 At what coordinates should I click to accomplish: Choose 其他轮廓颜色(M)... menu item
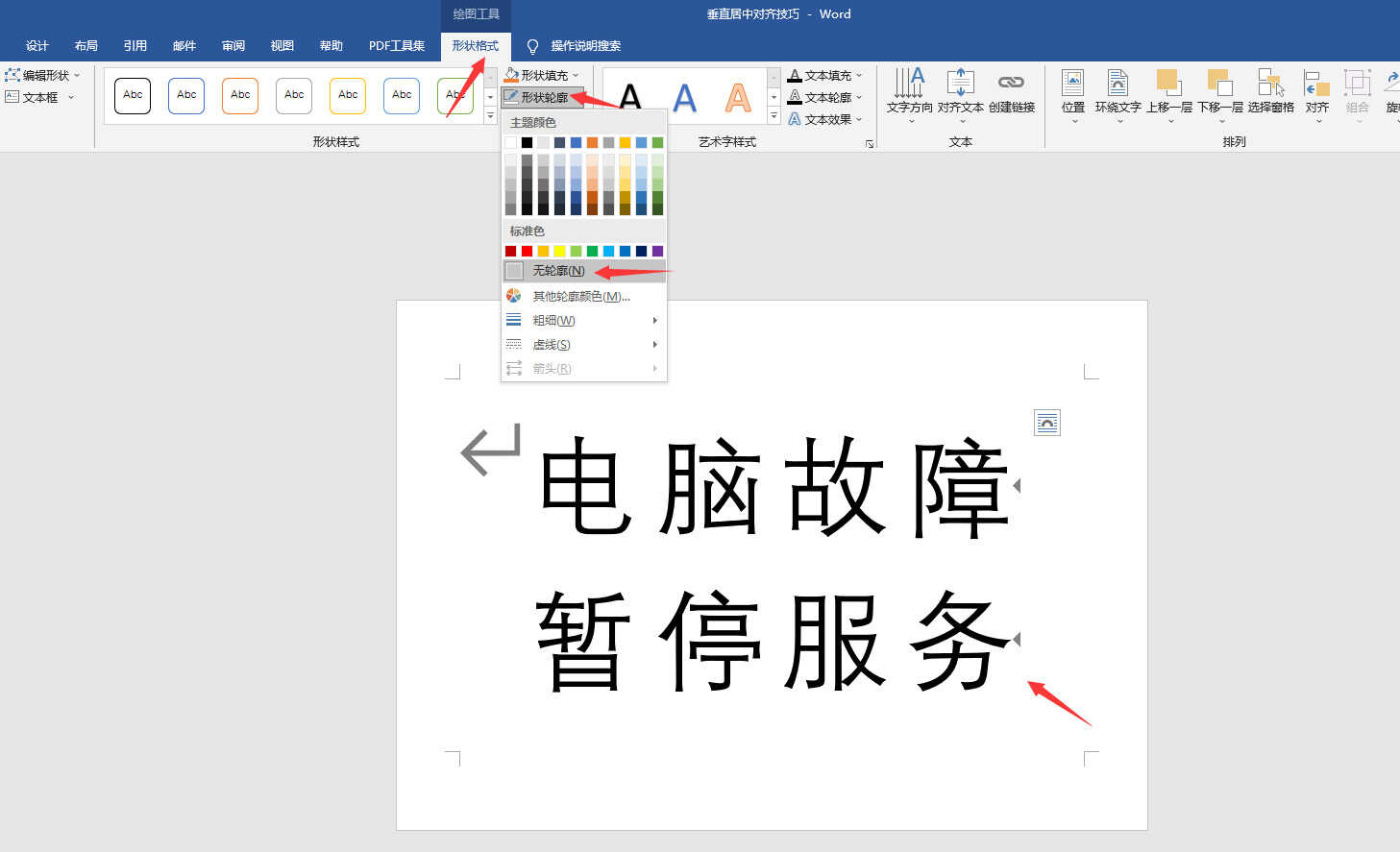coord(584,296)
